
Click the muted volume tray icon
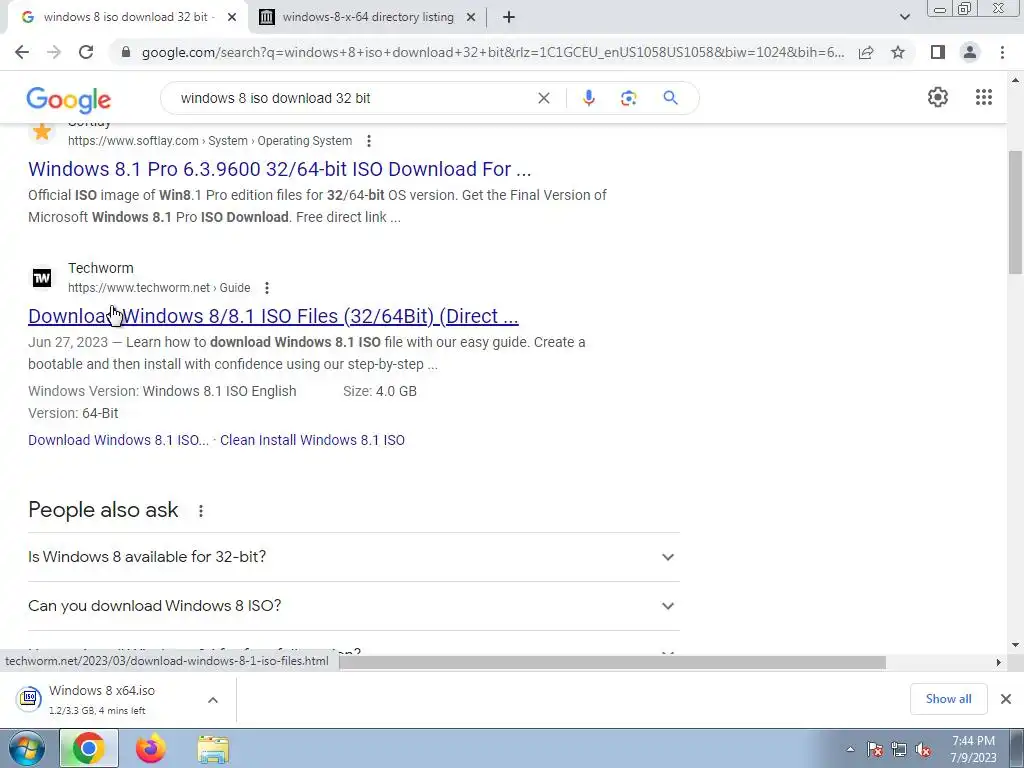coord(923,749)
